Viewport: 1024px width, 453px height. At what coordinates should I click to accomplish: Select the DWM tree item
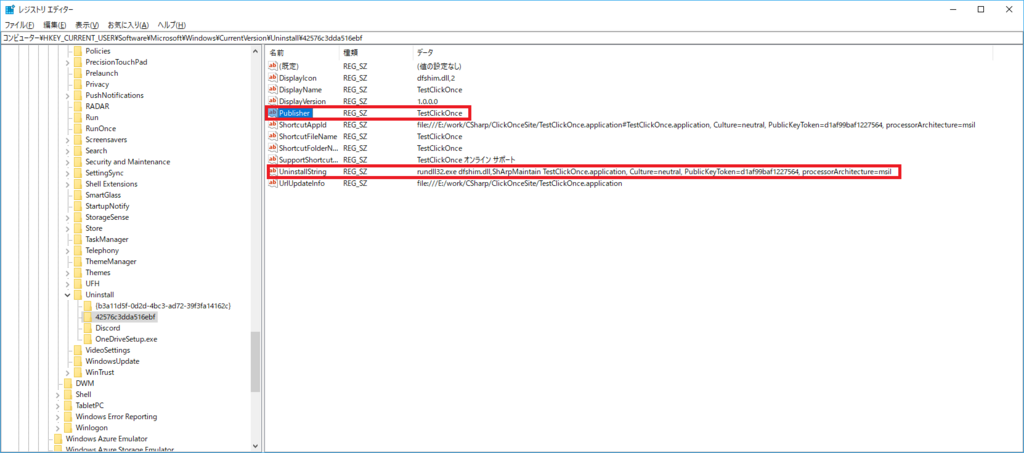85,384
